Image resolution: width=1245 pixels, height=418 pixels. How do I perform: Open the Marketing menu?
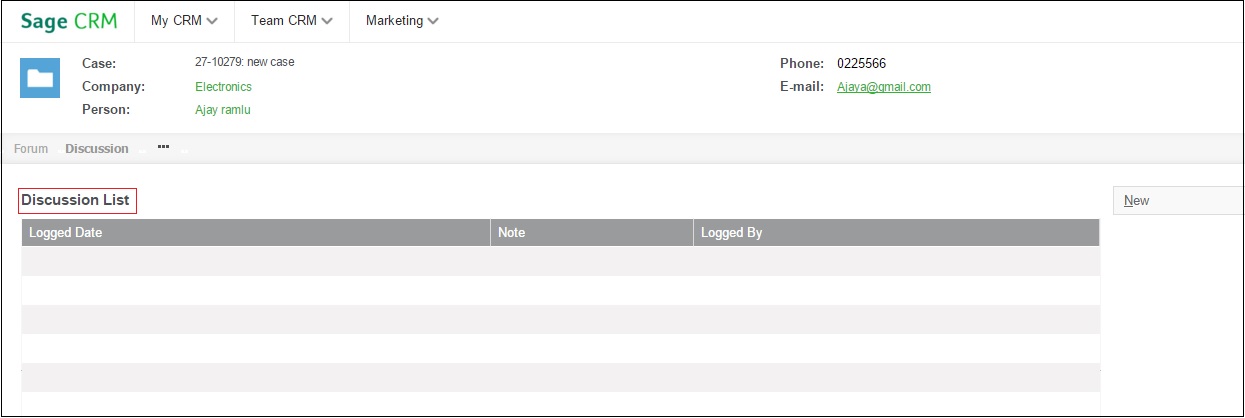[x=402, y=21]
